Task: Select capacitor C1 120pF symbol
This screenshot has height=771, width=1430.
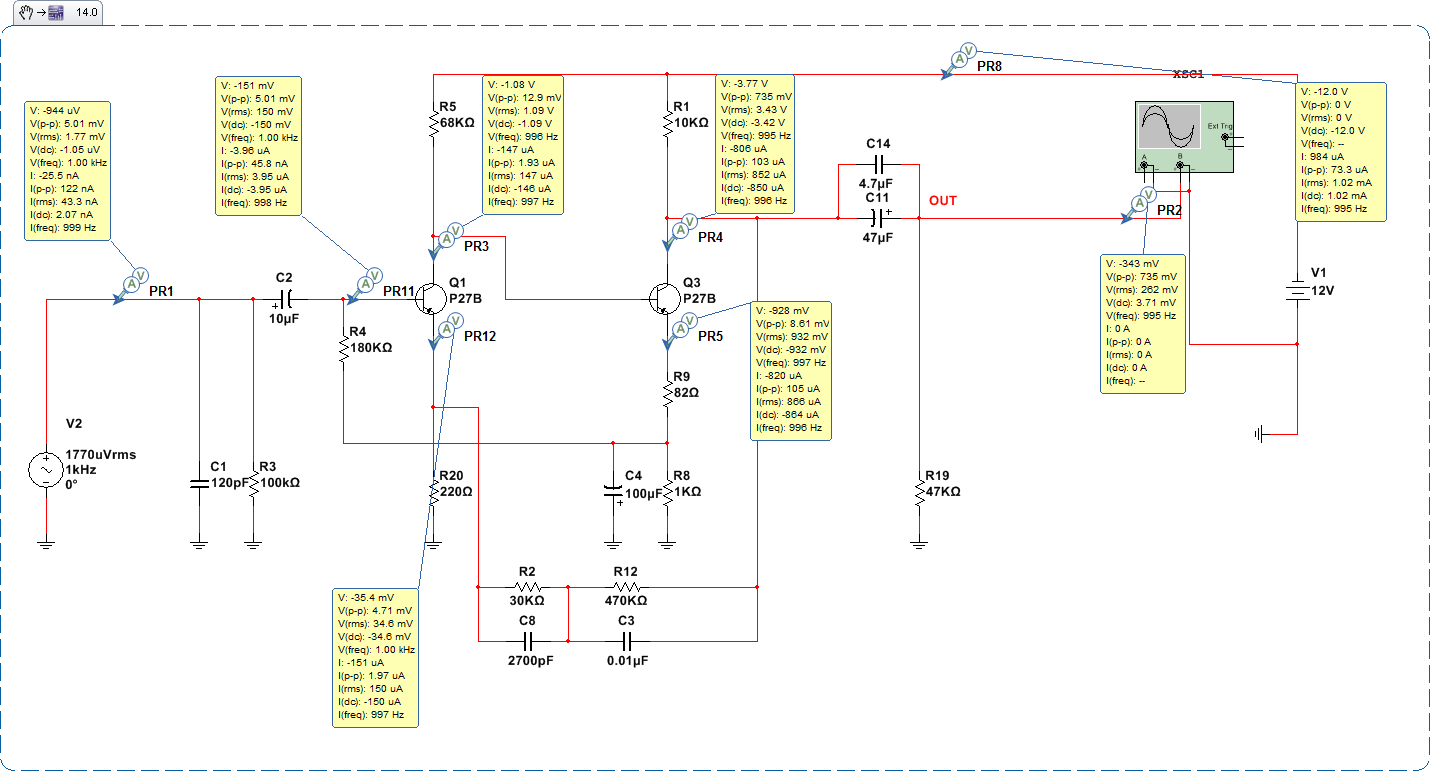Action: (199, 483)
